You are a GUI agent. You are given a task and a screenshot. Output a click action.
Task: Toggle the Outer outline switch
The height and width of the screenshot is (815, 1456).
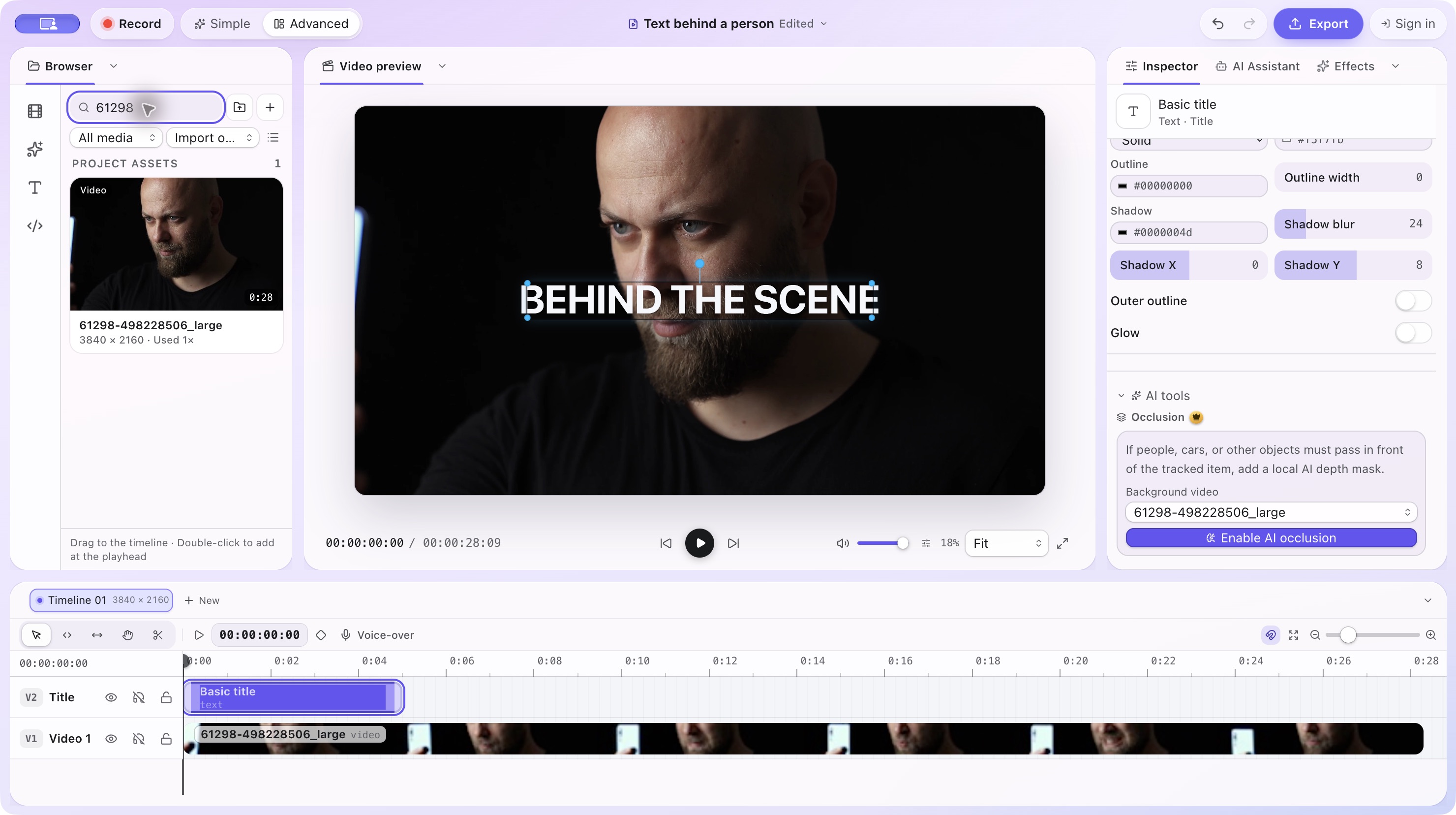(x=1413, y=301)
